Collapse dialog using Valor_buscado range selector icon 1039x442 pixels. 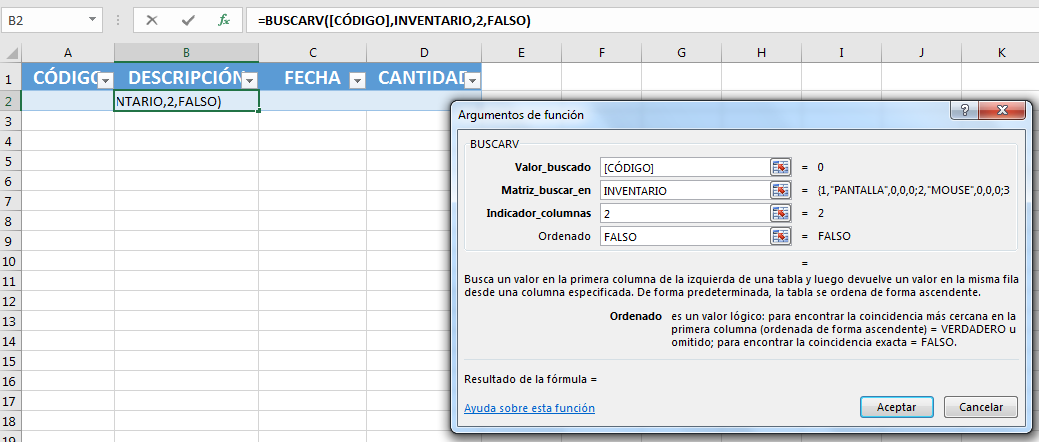tap(780, 167)
